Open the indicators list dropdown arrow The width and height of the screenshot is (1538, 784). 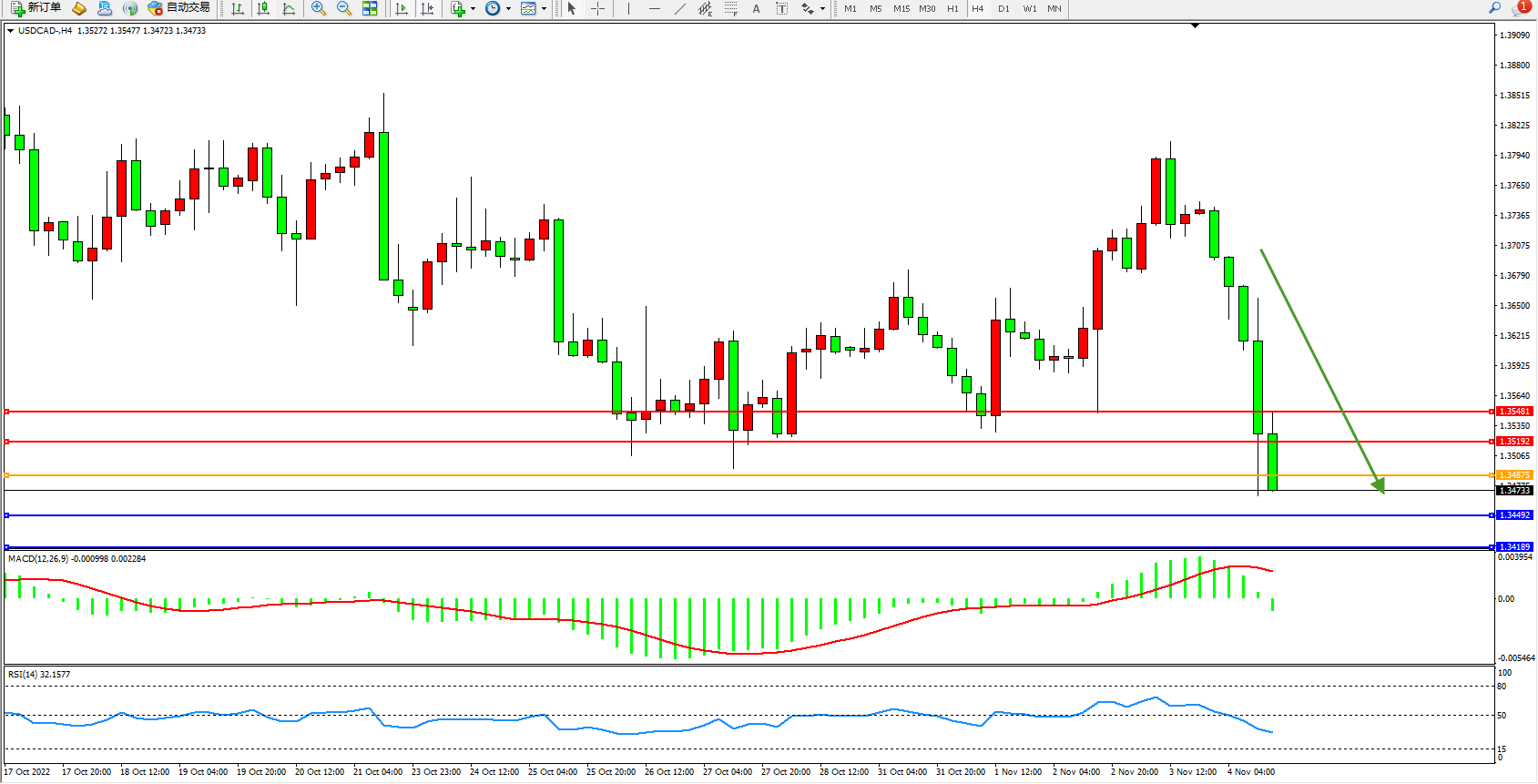coord(473,9)
